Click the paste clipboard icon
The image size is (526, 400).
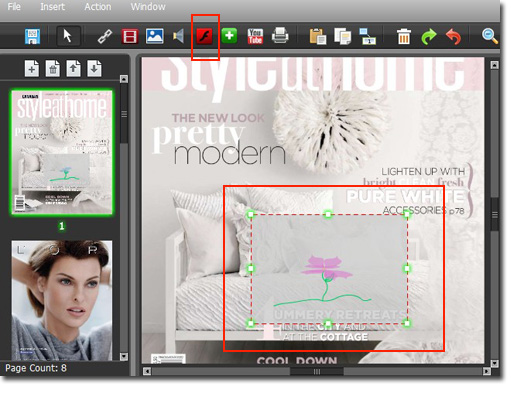pos(318,36)
